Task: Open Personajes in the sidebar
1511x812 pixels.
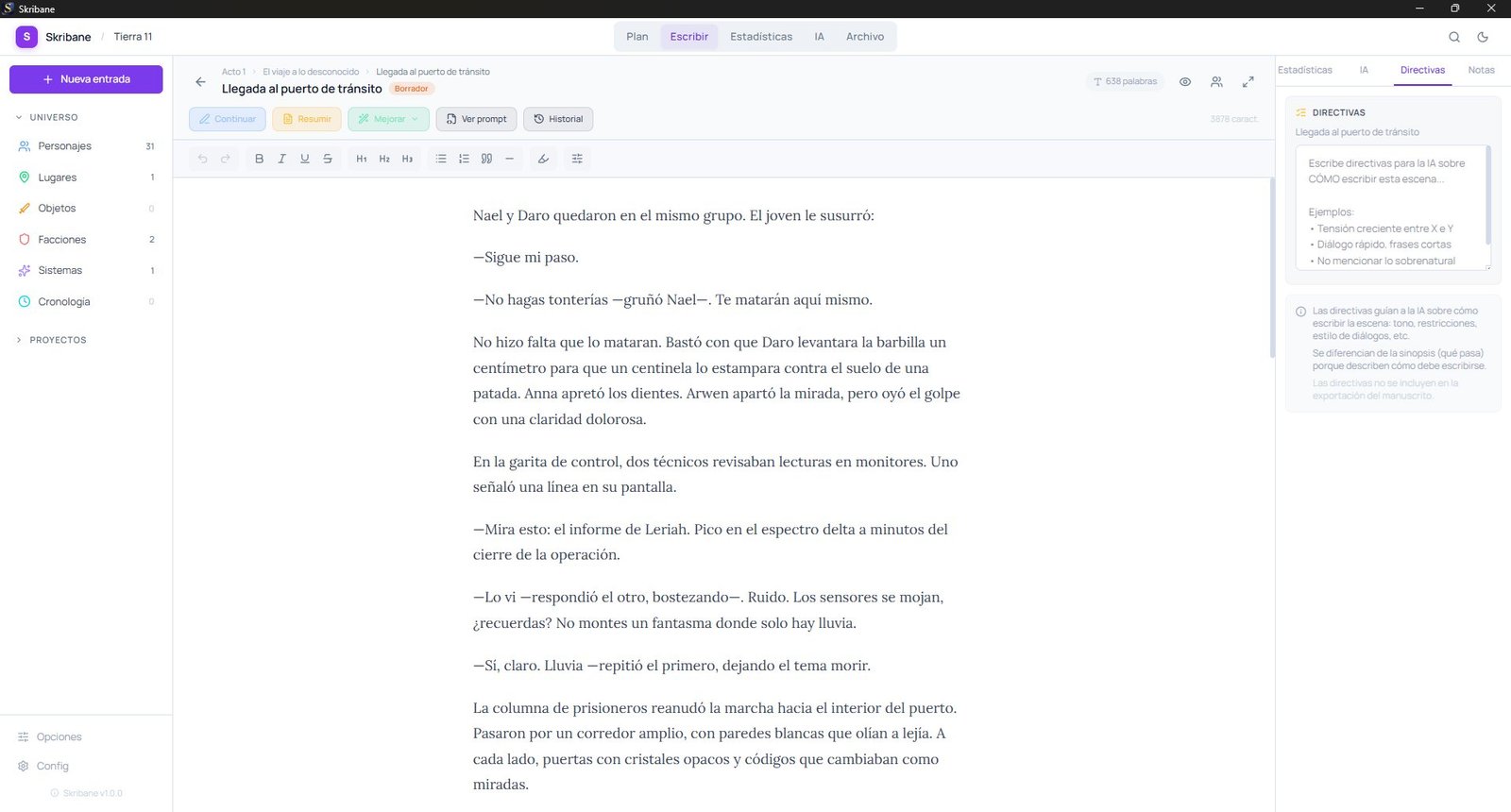Action: pos(86,146)
